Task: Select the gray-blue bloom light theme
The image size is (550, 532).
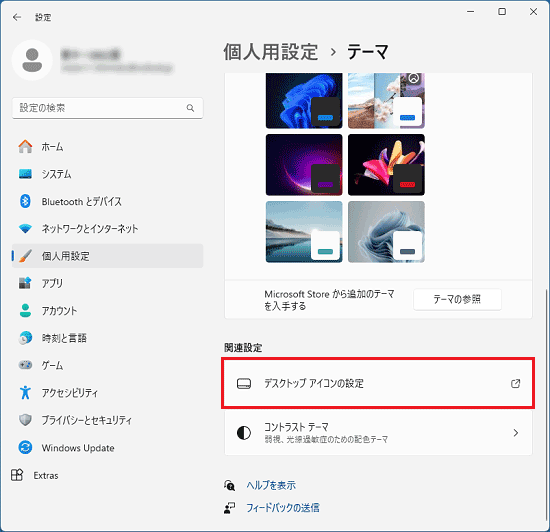Action: pos(386,232)
